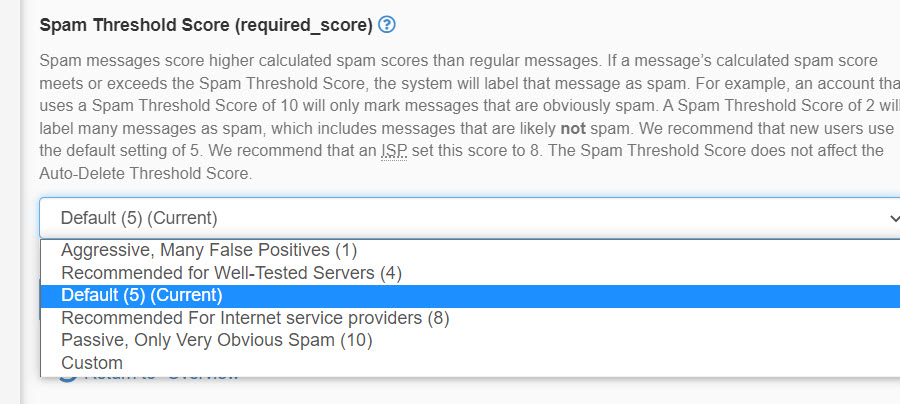Choose Passive, Only Very Obvious Spam (10)
The image size is (900, 404).
(x=216, y=341)
